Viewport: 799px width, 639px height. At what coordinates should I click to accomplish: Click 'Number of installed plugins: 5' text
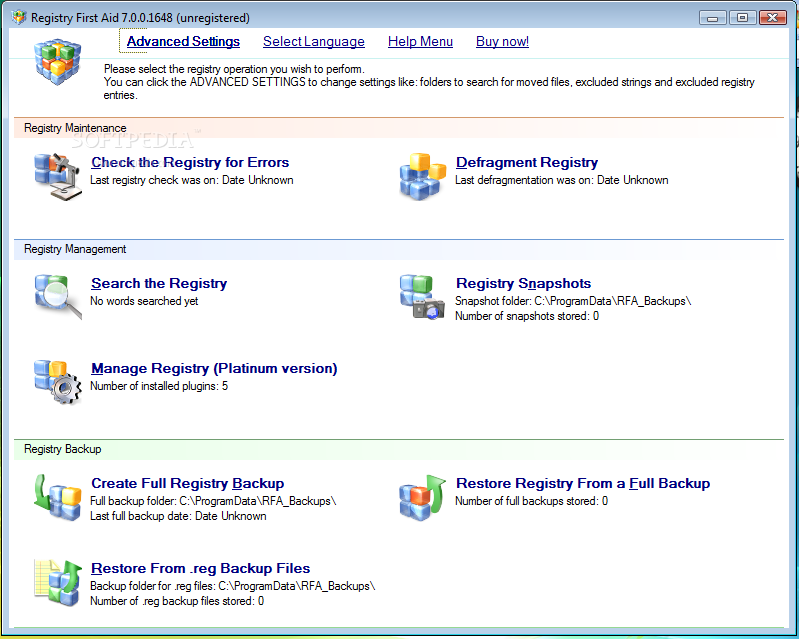tap(159, 386)
